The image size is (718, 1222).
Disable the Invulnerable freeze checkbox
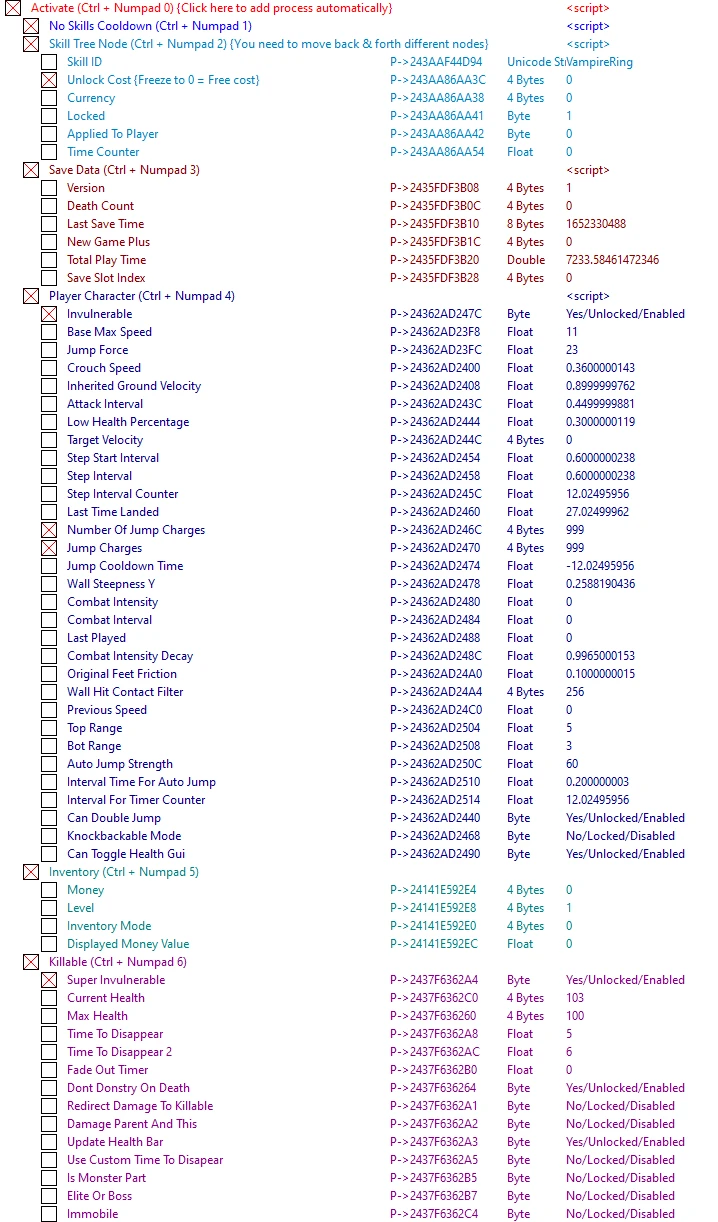point(49,314)
